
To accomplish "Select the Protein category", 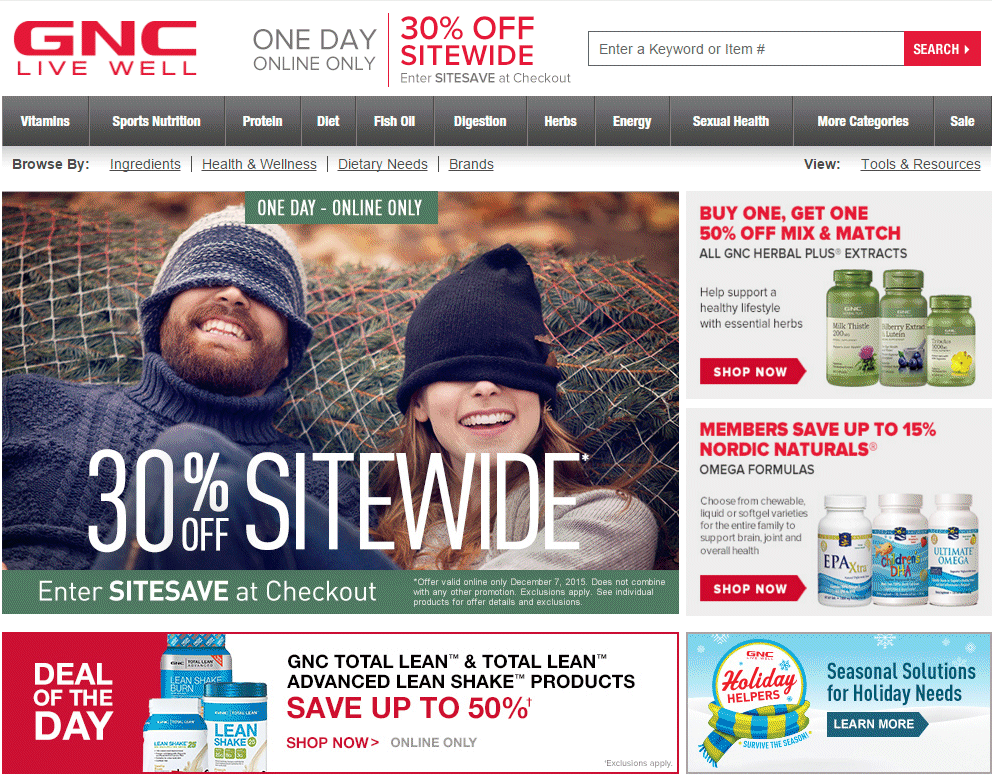I will tap(263, 121).
